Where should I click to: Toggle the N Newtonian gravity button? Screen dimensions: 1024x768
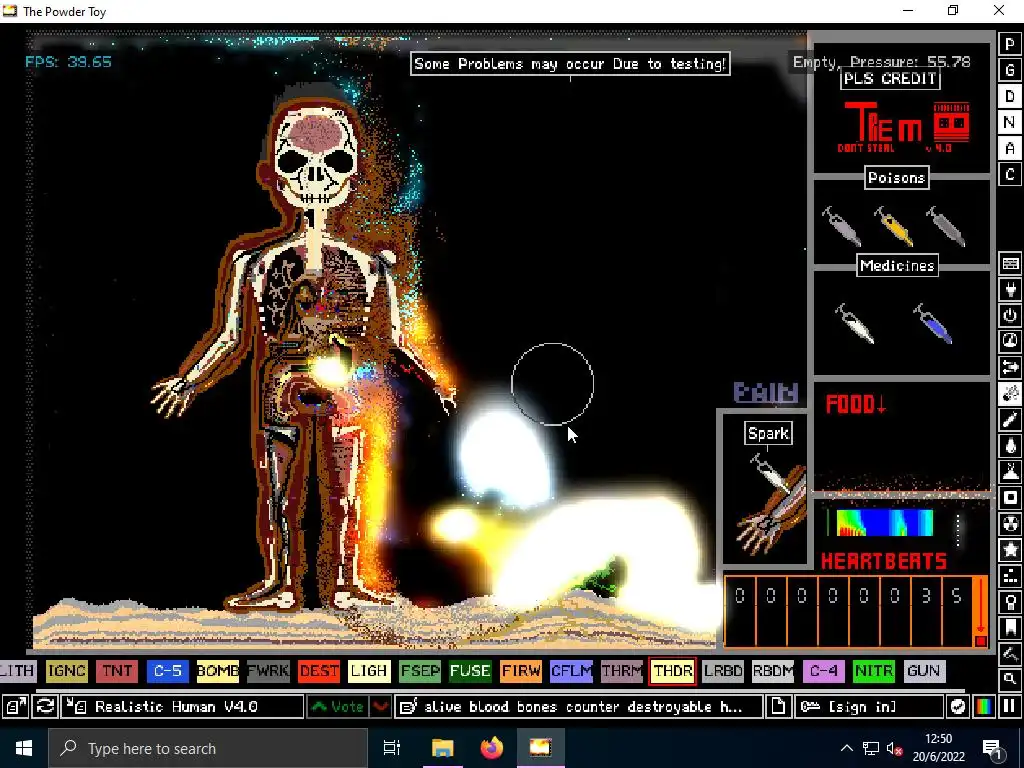click(1010, 122)
